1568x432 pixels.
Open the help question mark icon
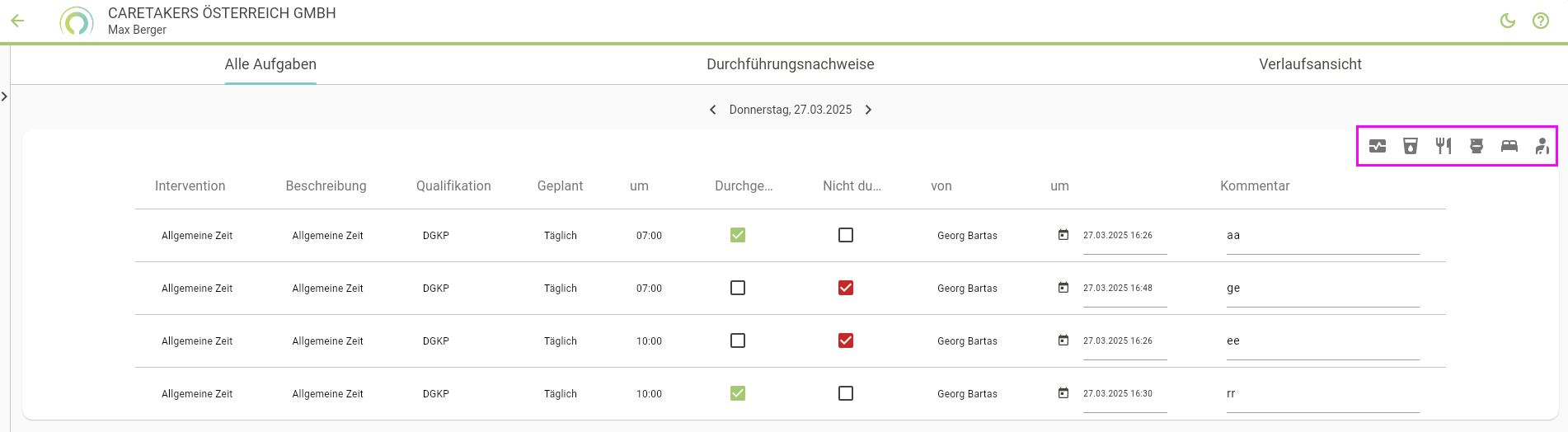1541,21
